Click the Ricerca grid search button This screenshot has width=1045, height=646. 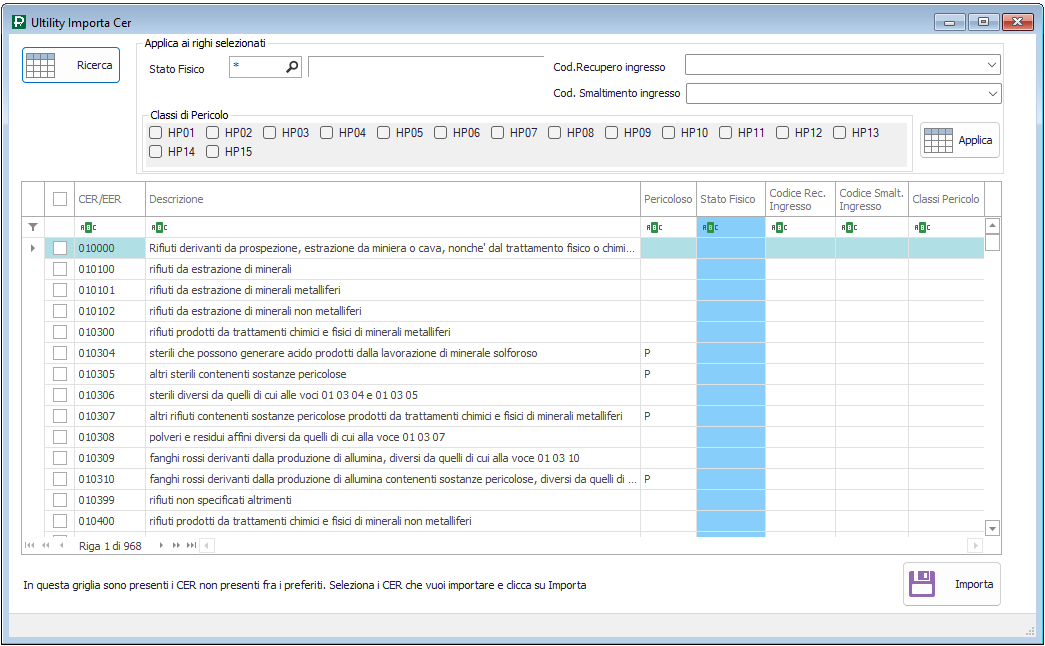(71, 65)
